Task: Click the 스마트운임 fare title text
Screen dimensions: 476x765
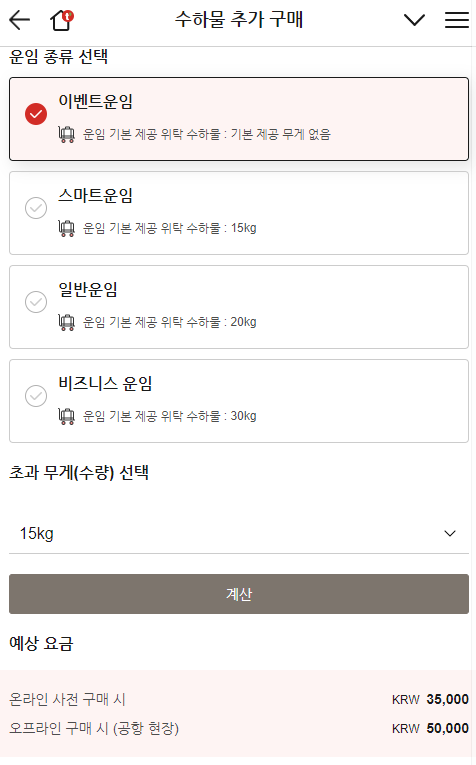Action: [96, 196]
